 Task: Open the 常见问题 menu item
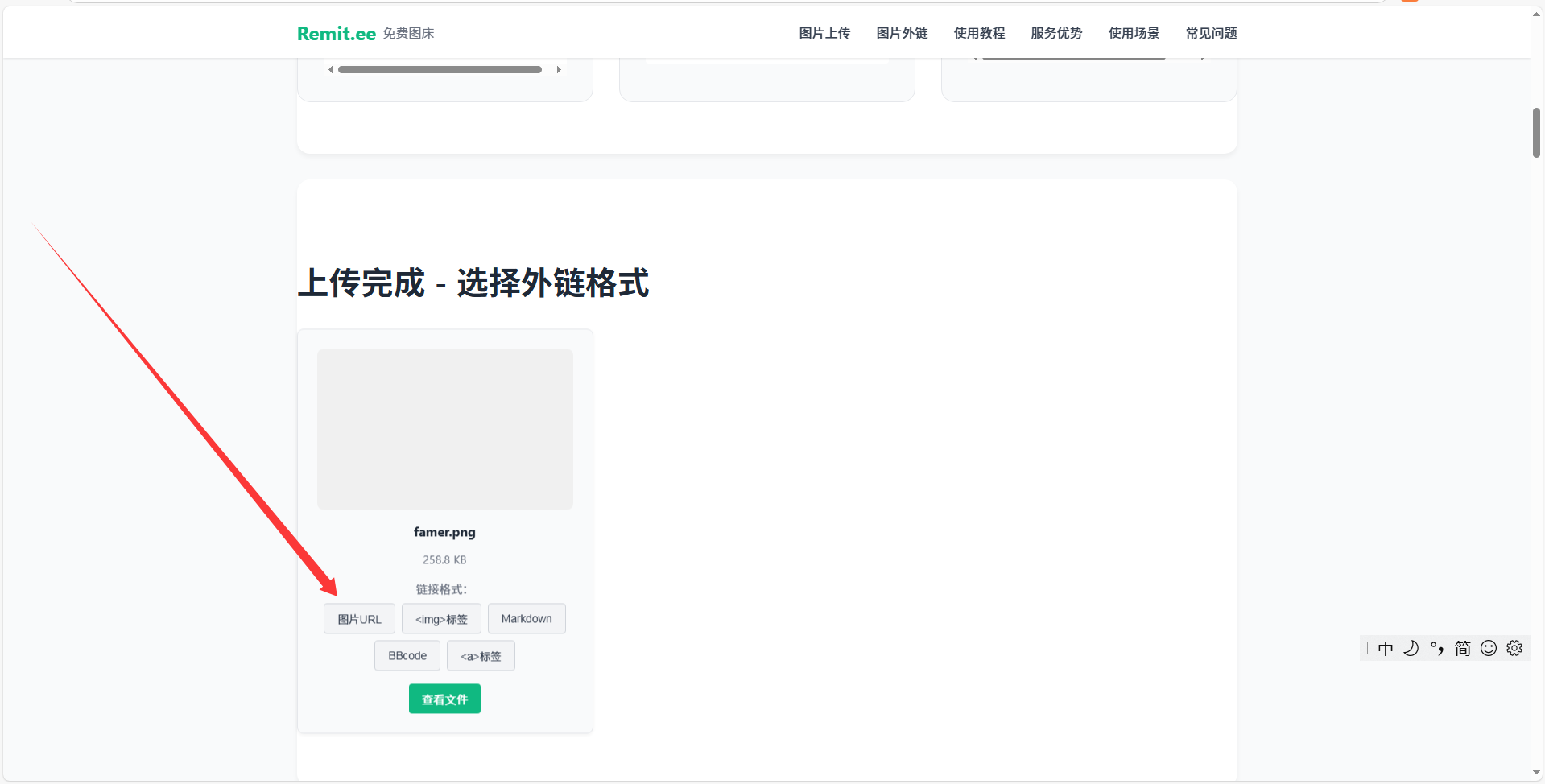1211,33
